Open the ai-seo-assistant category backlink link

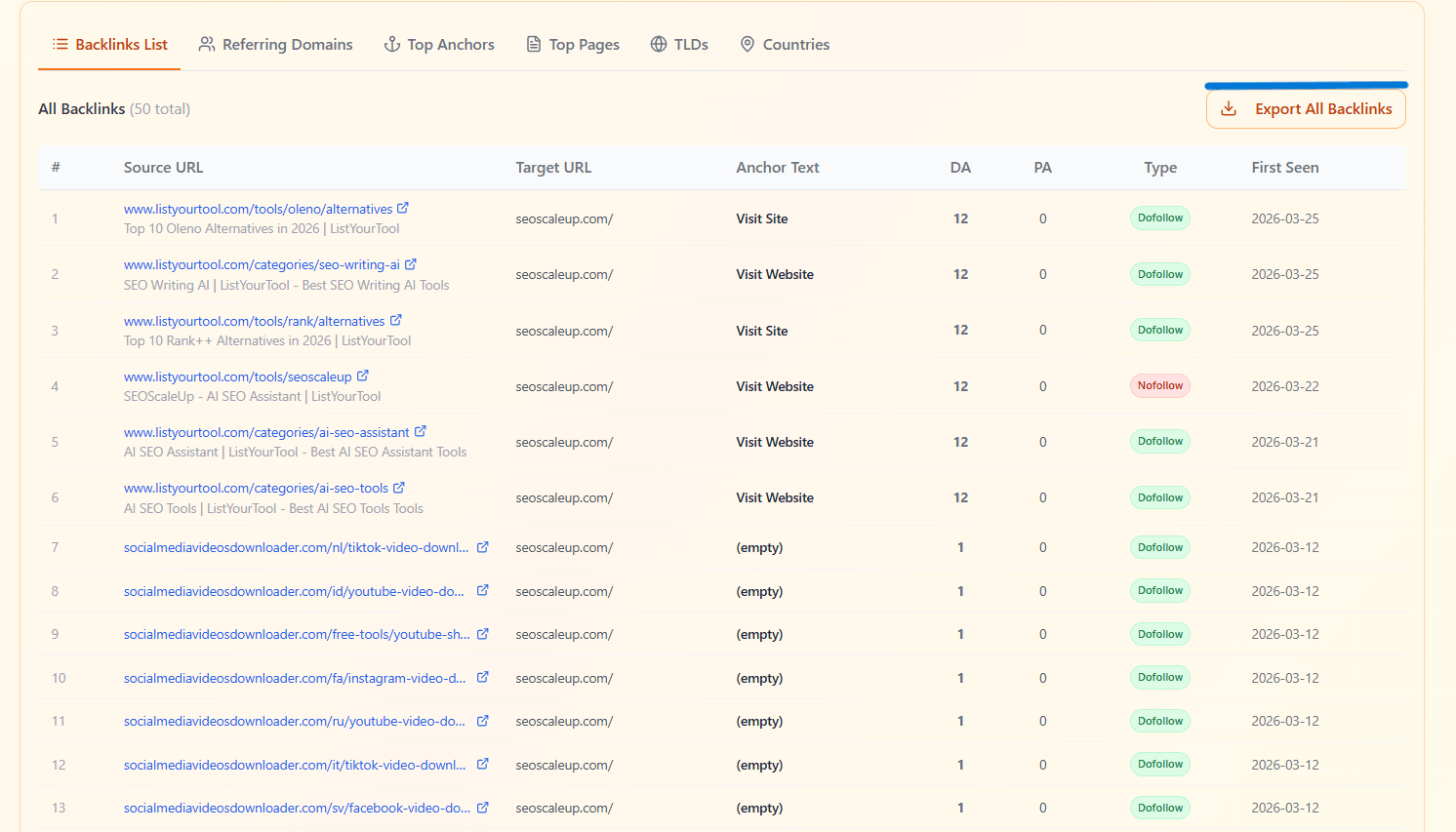(268, 431)
